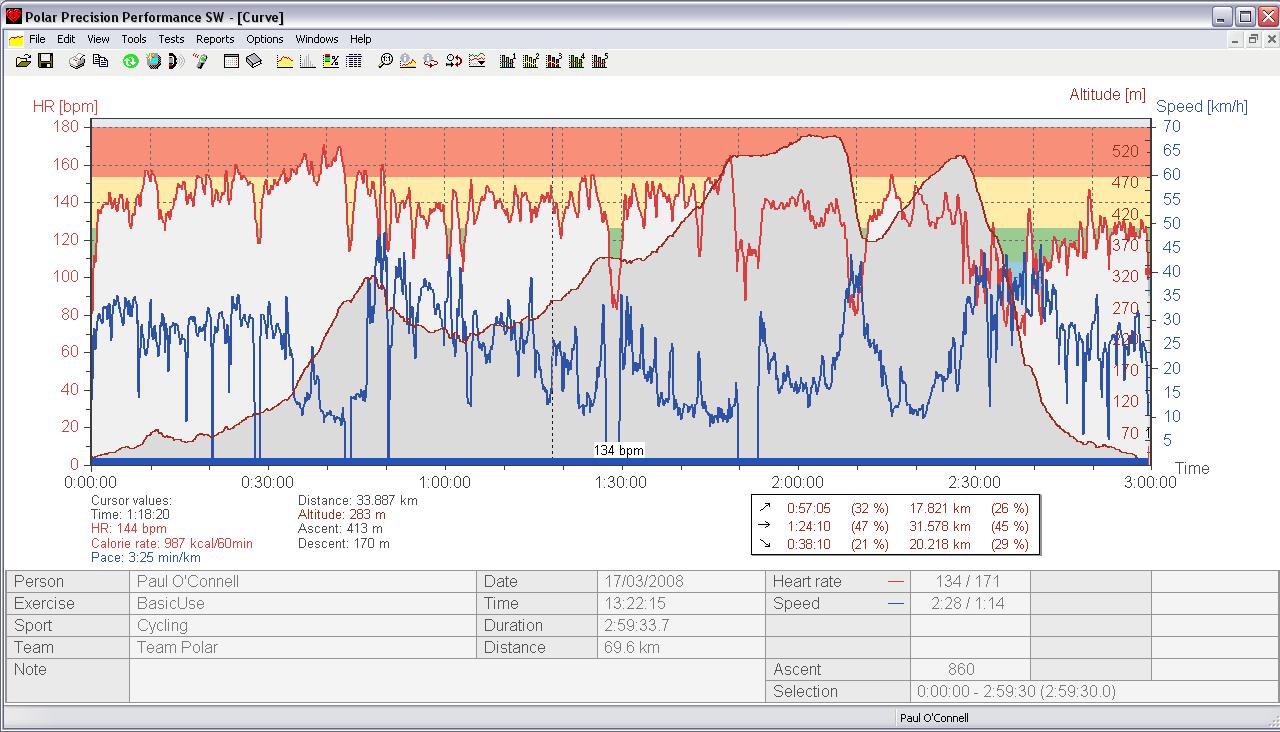
Task: Click the swap arrows toolbar icon
Action: tap(454, 61)
